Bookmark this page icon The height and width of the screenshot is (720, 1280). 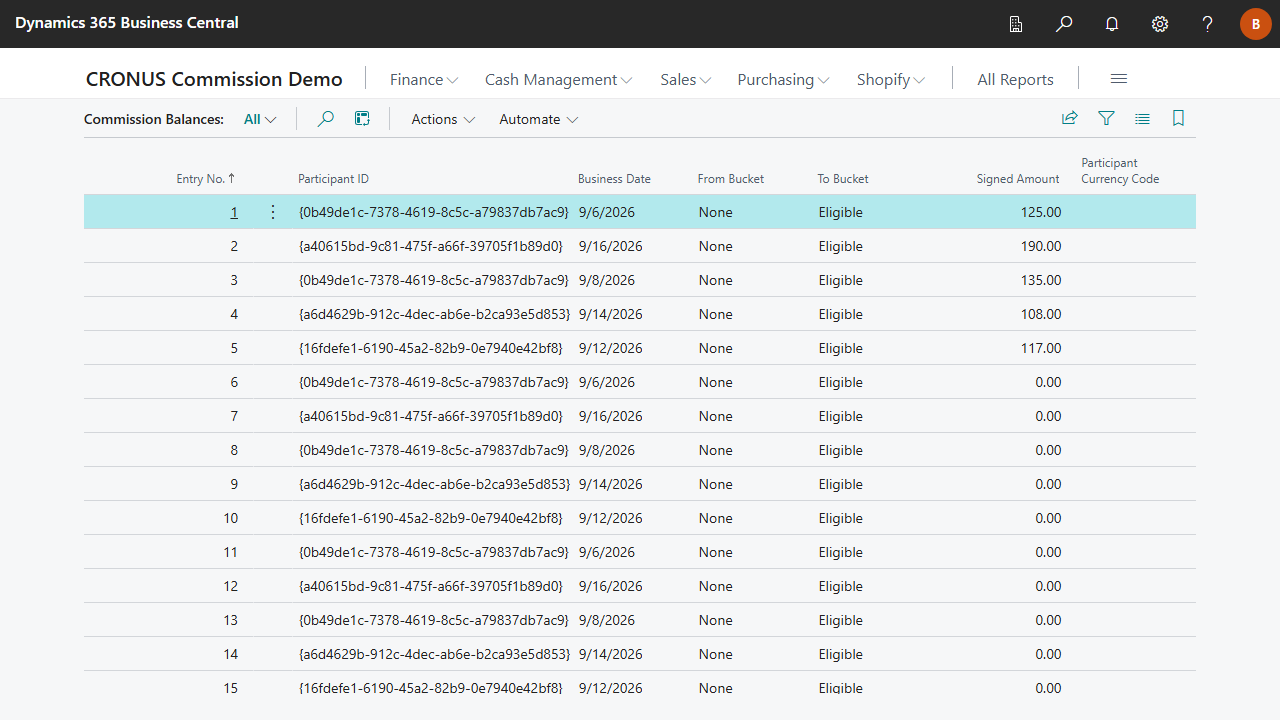[1178, 119]
